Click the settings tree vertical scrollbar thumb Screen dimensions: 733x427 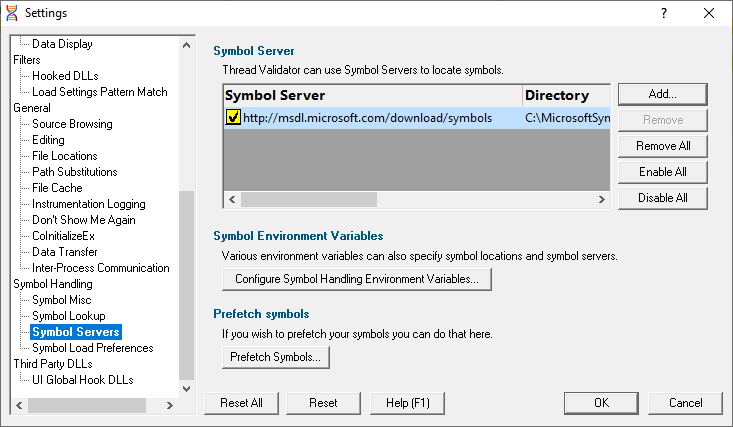click(187, 285)
